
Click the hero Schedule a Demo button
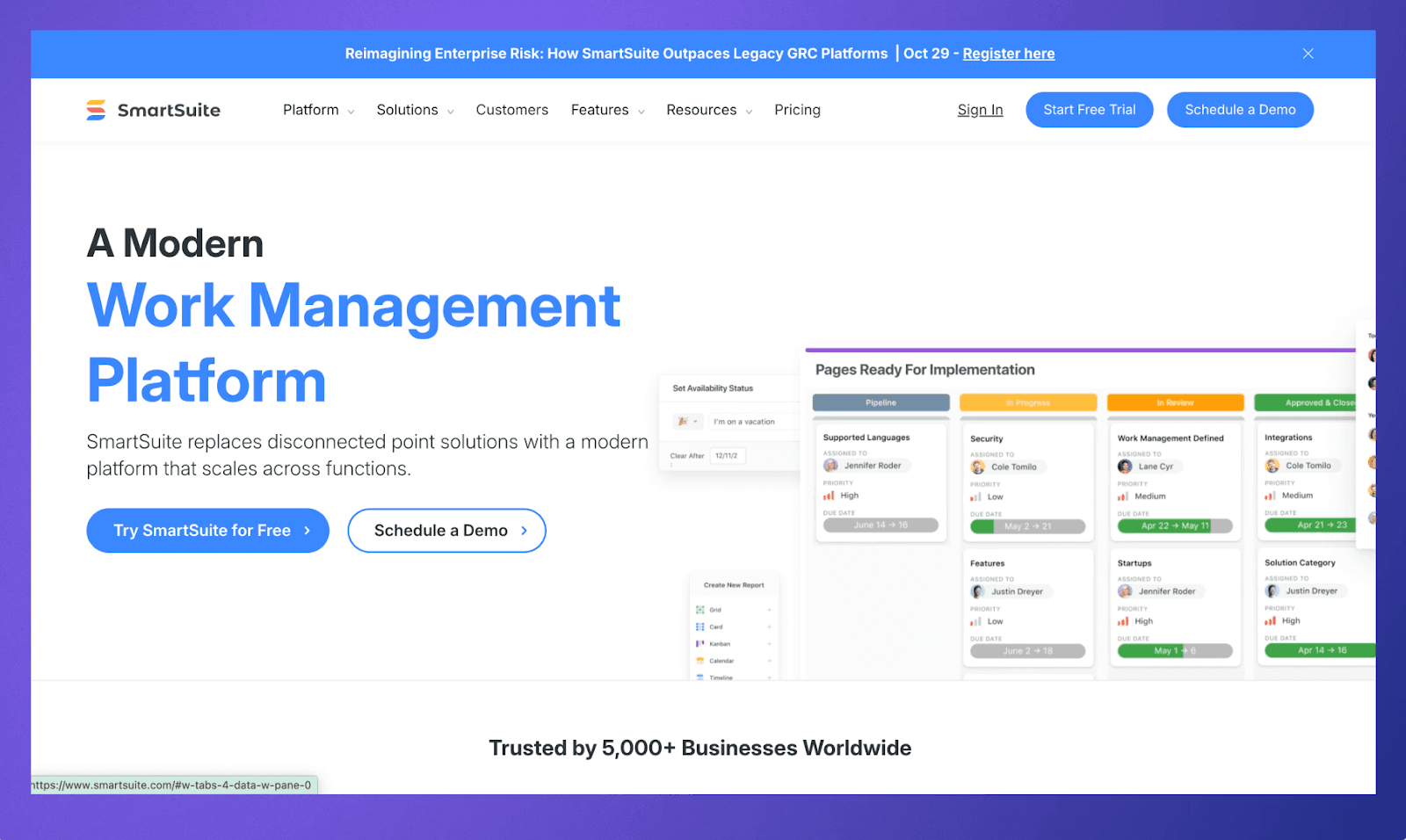tap(446, 531)
